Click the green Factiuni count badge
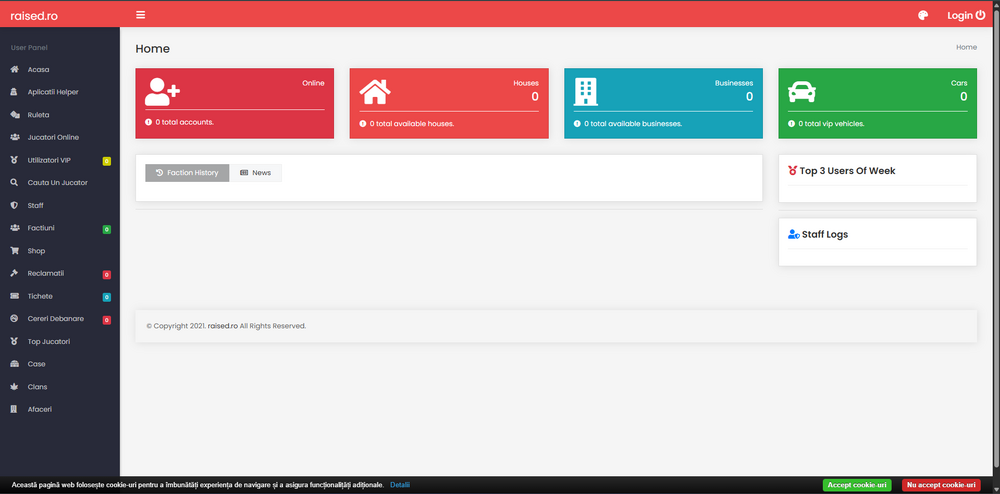 click(107, 229)
